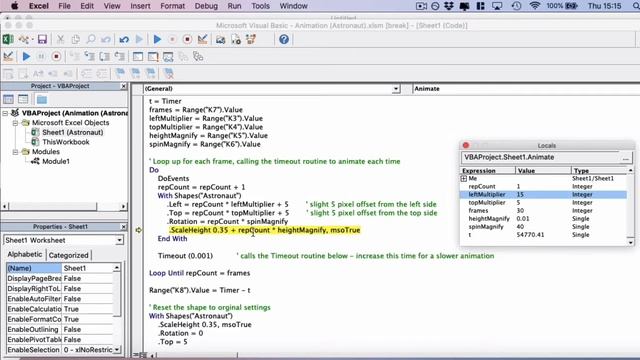Open the Locals Window from the Debug toolbar
Viewport: 640px width, 360px height.
[138, 56]
